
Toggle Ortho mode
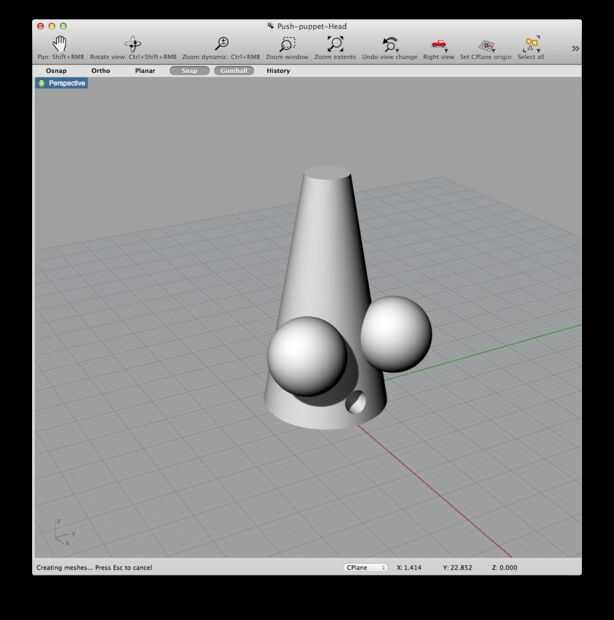pos(100,71)
